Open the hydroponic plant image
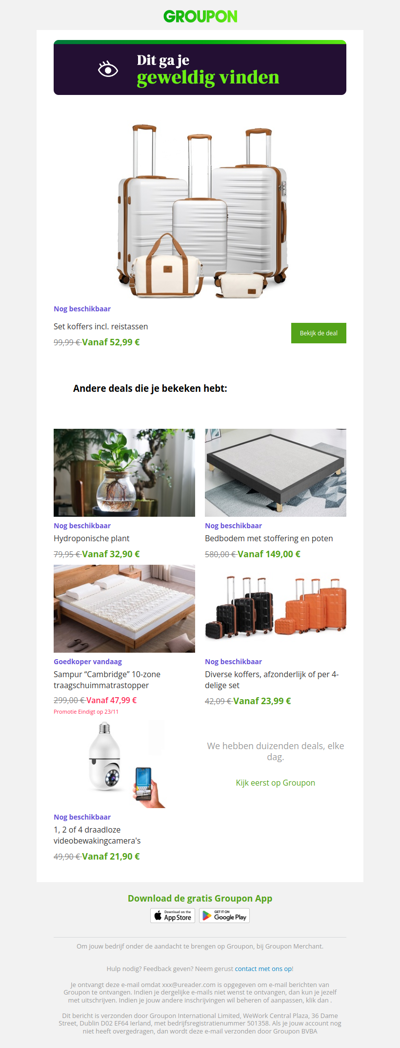 tap(124, 473)
